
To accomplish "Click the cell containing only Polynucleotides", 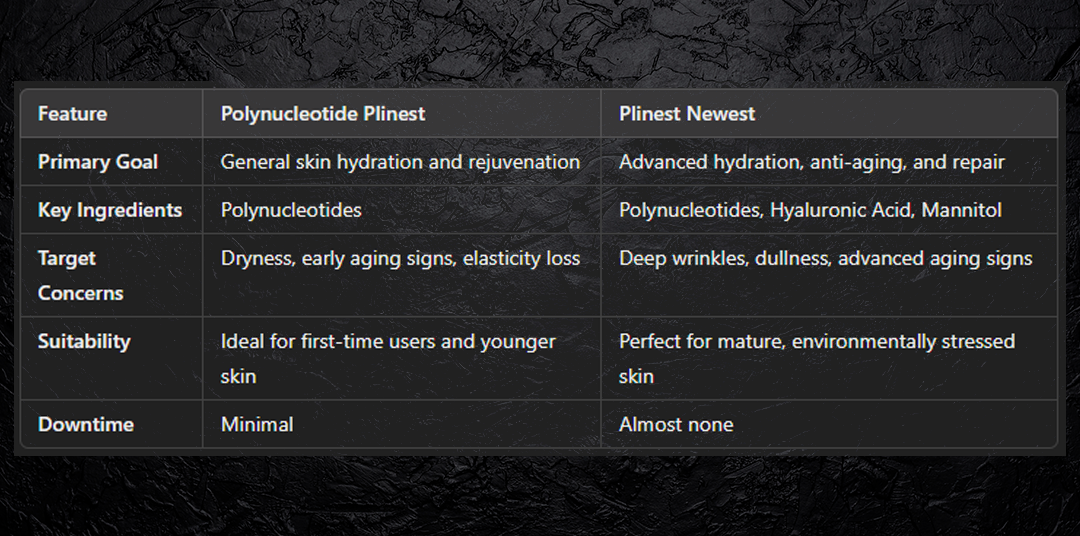I will [291, 210].
